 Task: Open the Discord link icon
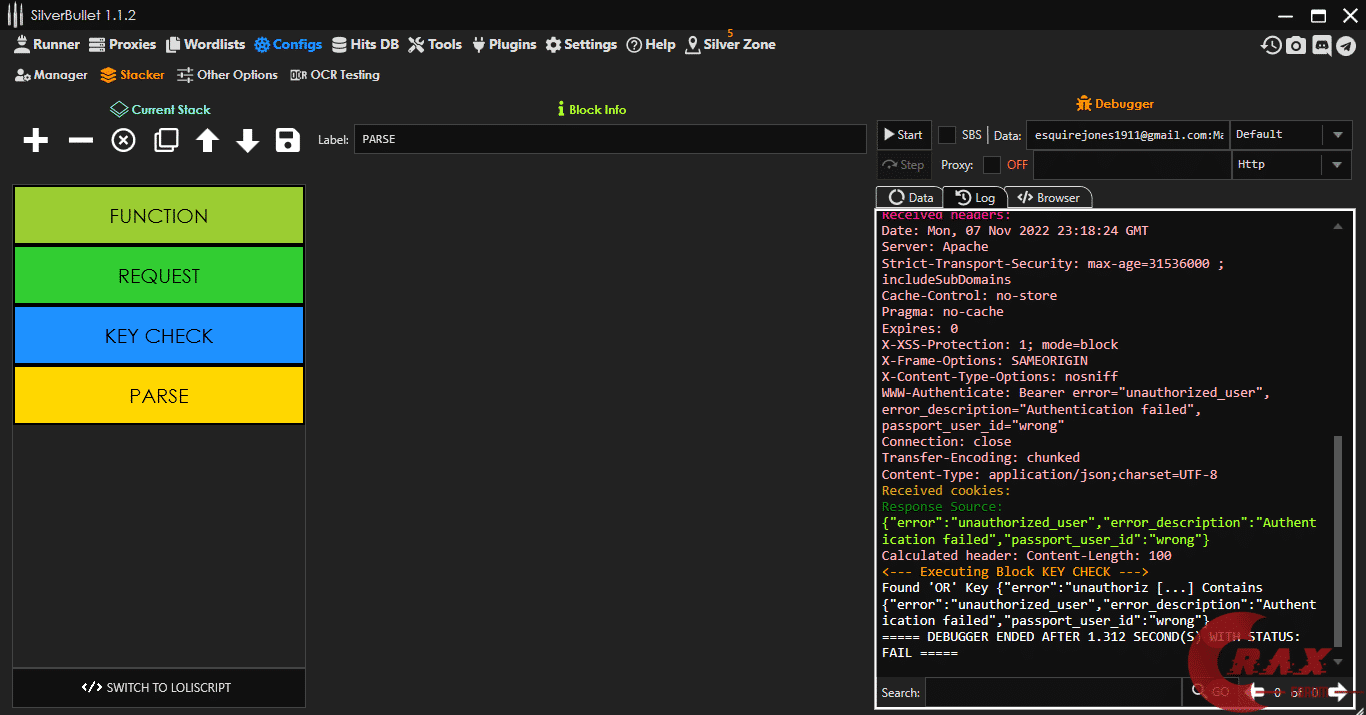point(1321,45)
